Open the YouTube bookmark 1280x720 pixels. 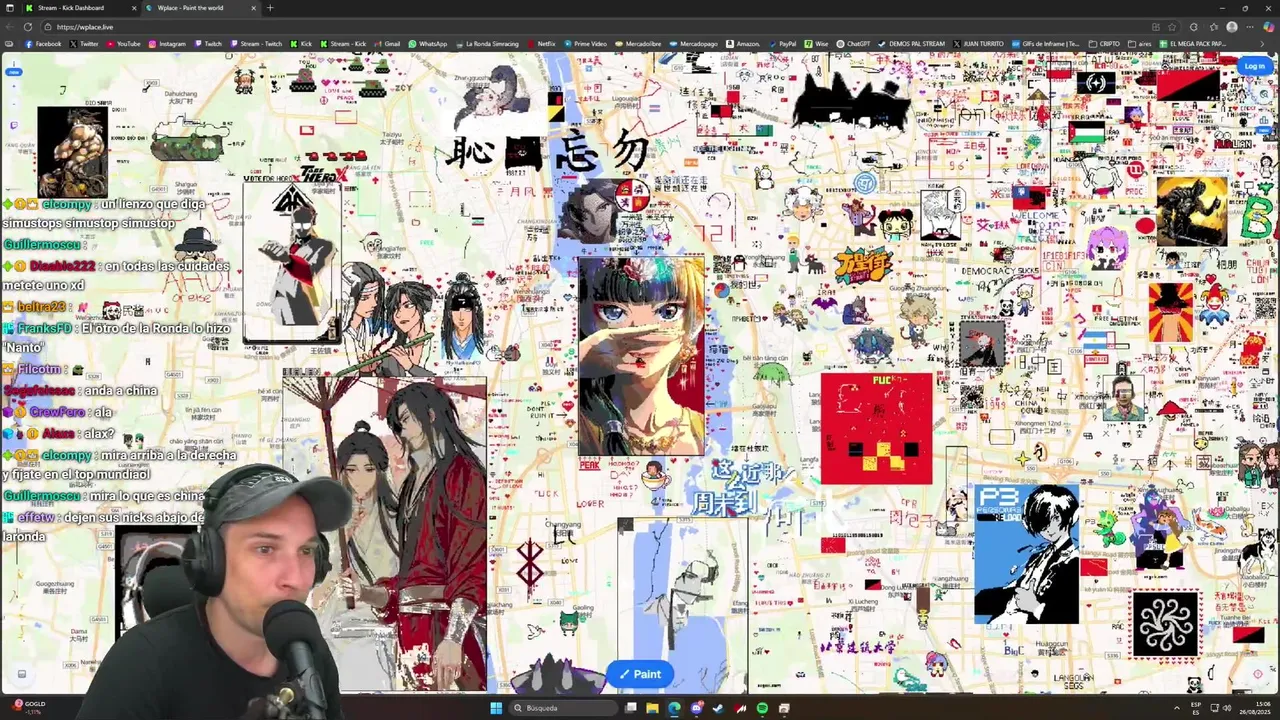123,44
